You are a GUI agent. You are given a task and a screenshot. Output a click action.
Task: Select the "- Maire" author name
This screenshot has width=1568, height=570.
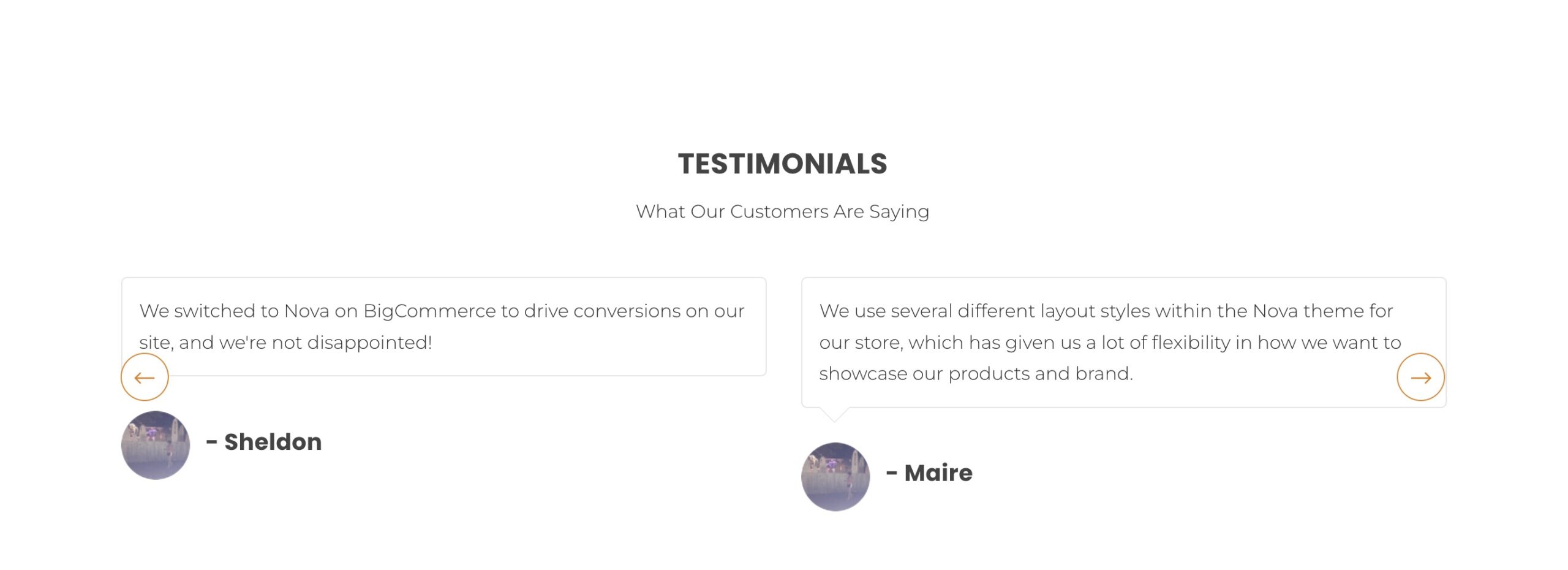tap(929, 473)
